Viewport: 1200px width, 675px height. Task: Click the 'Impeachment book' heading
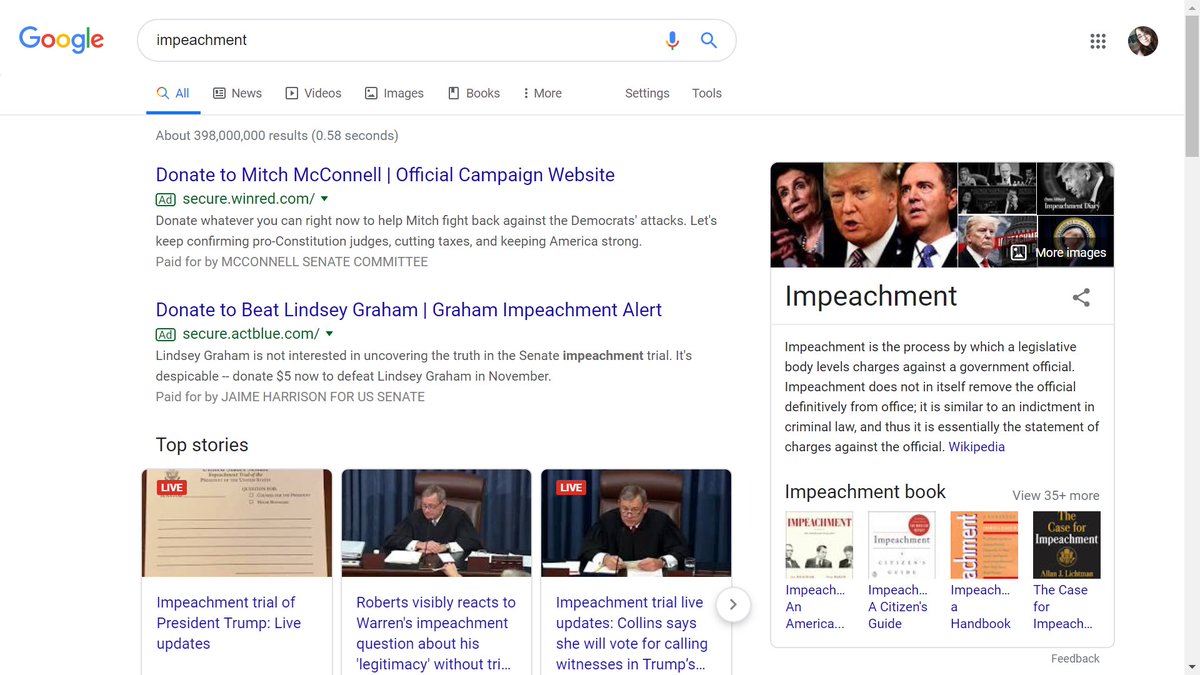coord(865,492)
